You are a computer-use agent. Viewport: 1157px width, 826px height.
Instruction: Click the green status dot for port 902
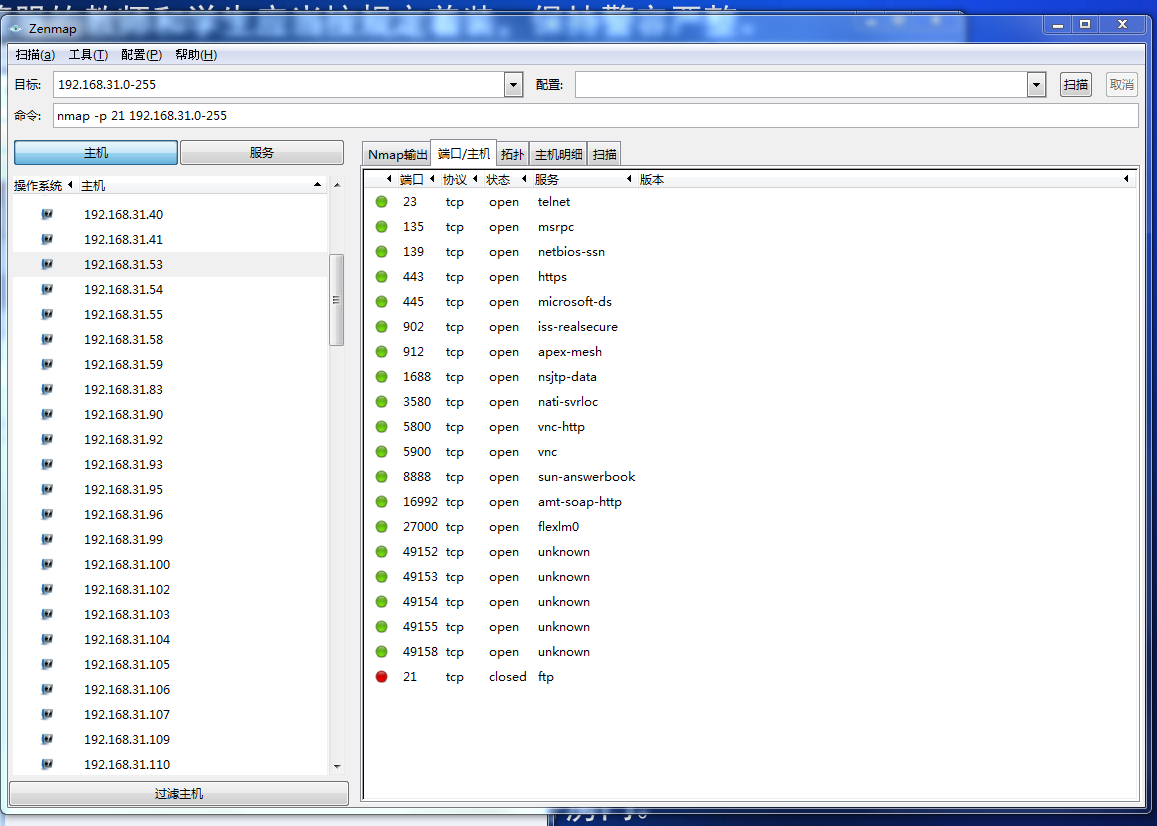pyautogui.click(x=381, y=326)
